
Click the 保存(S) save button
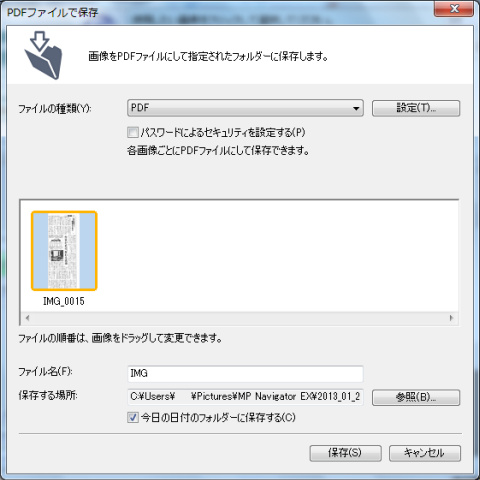point(345,453)
